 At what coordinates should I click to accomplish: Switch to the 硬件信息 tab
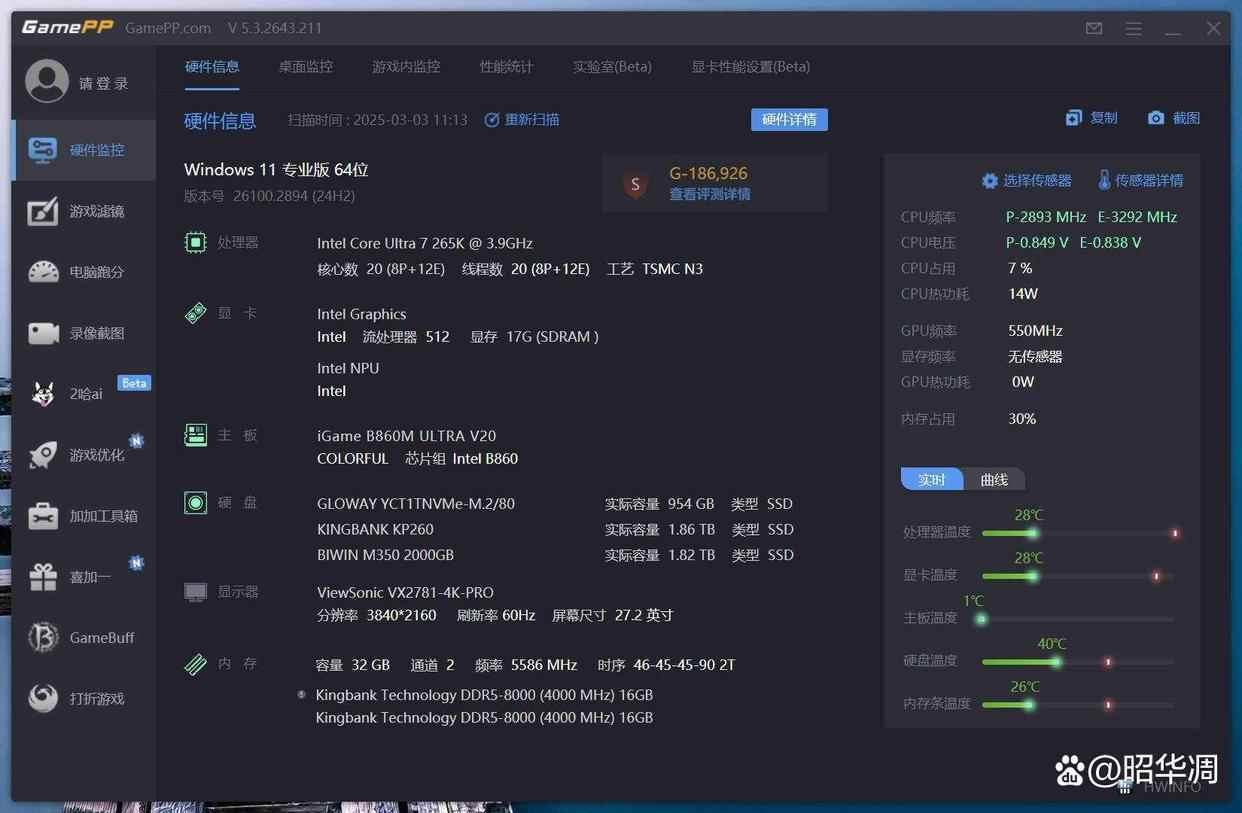pyautogui.click(x=212, y=67)
